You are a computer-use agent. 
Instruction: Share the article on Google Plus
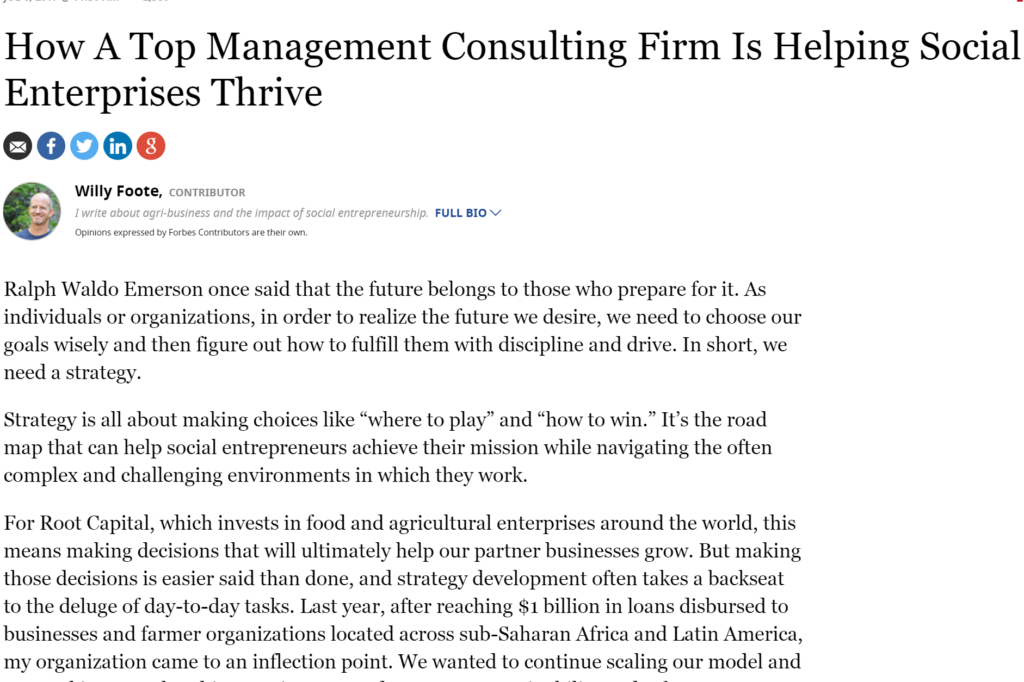pyautogui.click(x=151, y=146)
